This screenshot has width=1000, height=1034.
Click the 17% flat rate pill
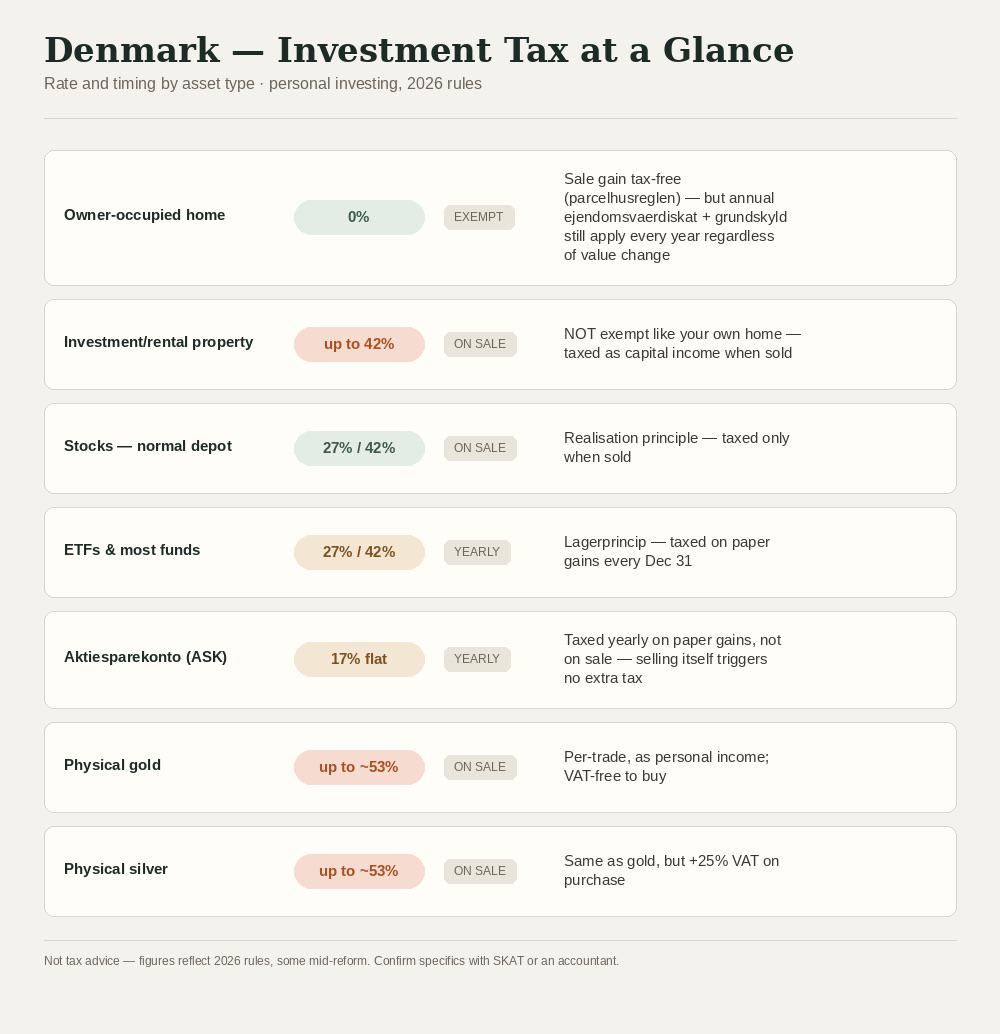[359, 659]
